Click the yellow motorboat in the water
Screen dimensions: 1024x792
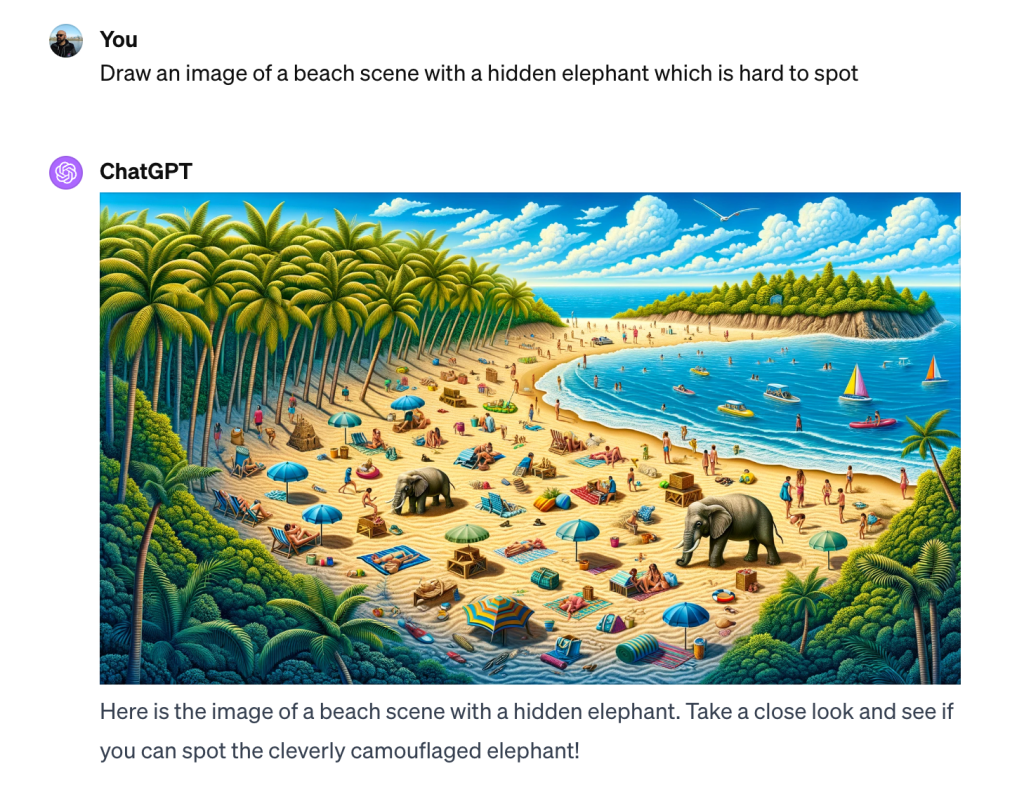tap(735, 408)
